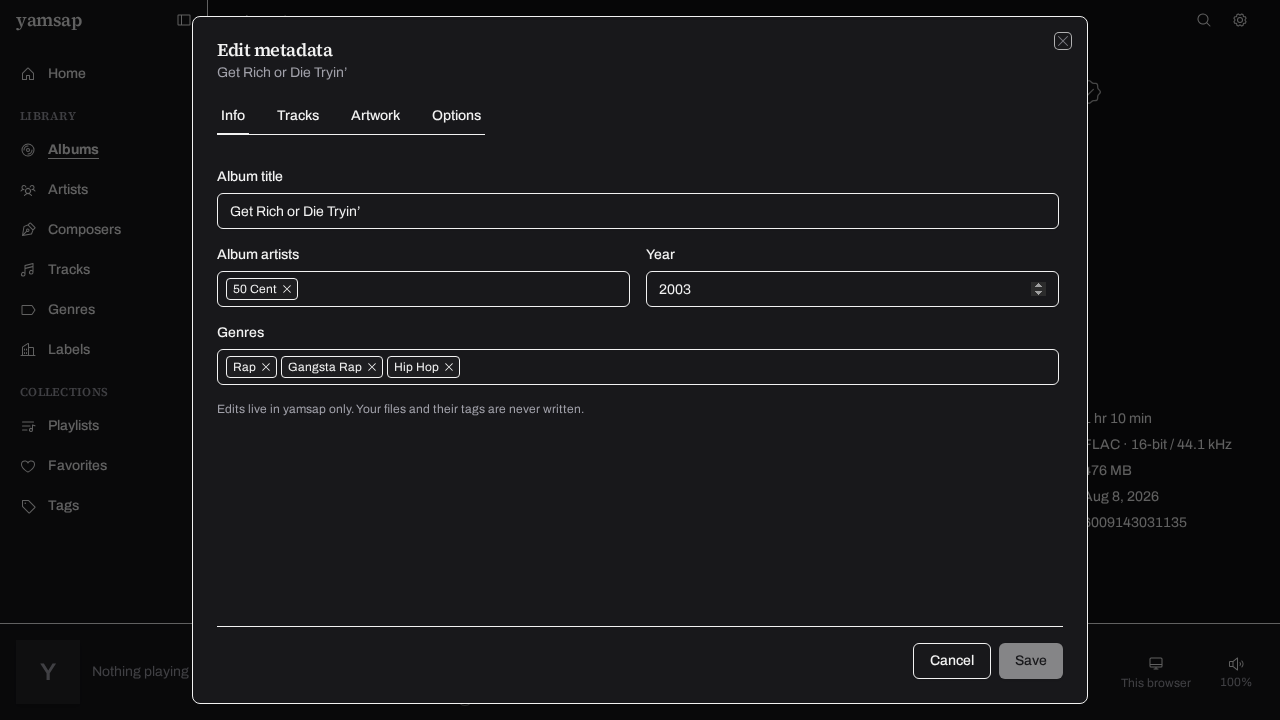The width and height of the screenshot is (1280, 720).
Task: Toggle the sidebar collapse icon
Action: [184, 20]
